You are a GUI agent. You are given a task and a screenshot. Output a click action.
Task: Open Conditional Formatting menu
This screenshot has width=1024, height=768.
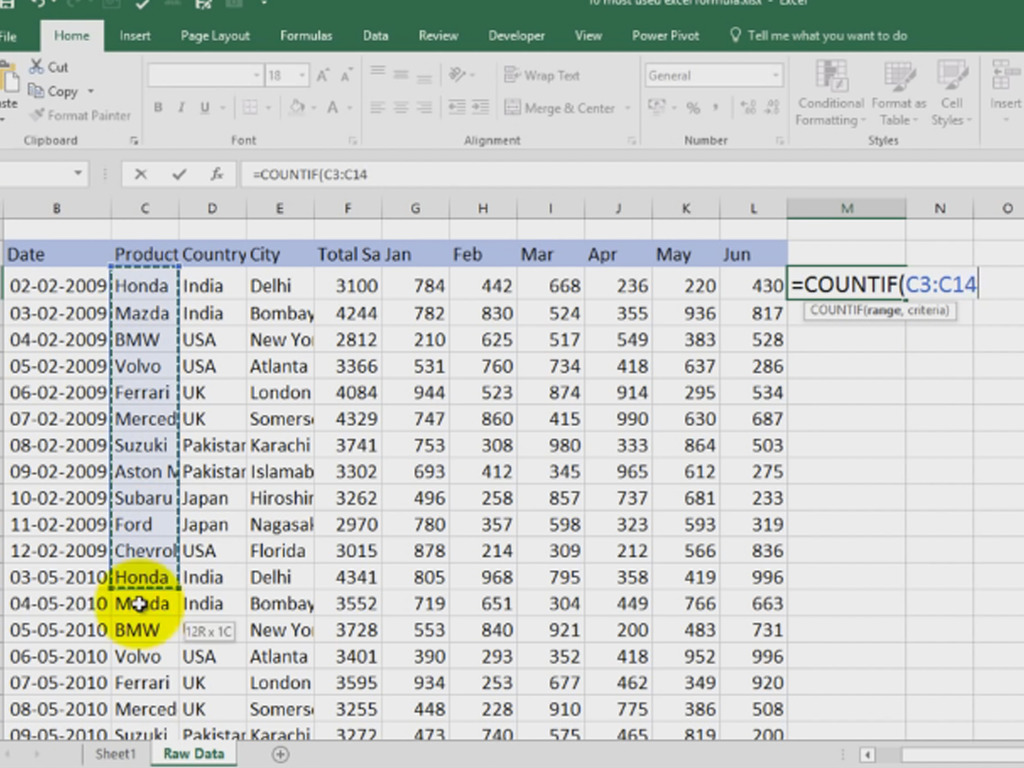tap(831, 93)
